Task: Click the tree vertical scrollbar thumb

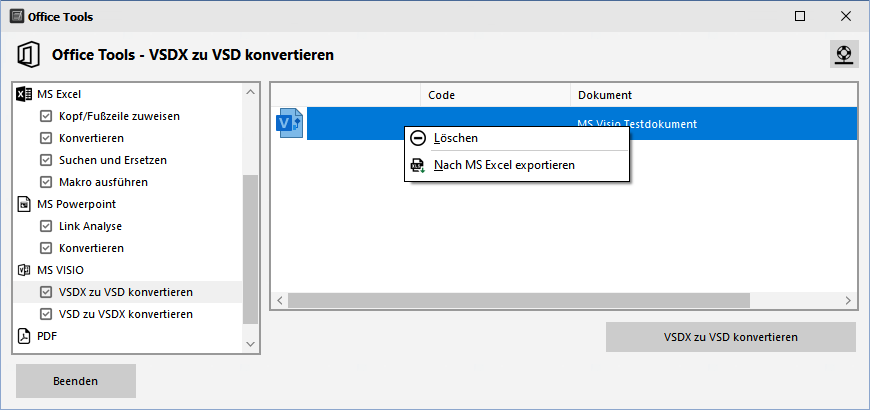Action: pos(251,249)
